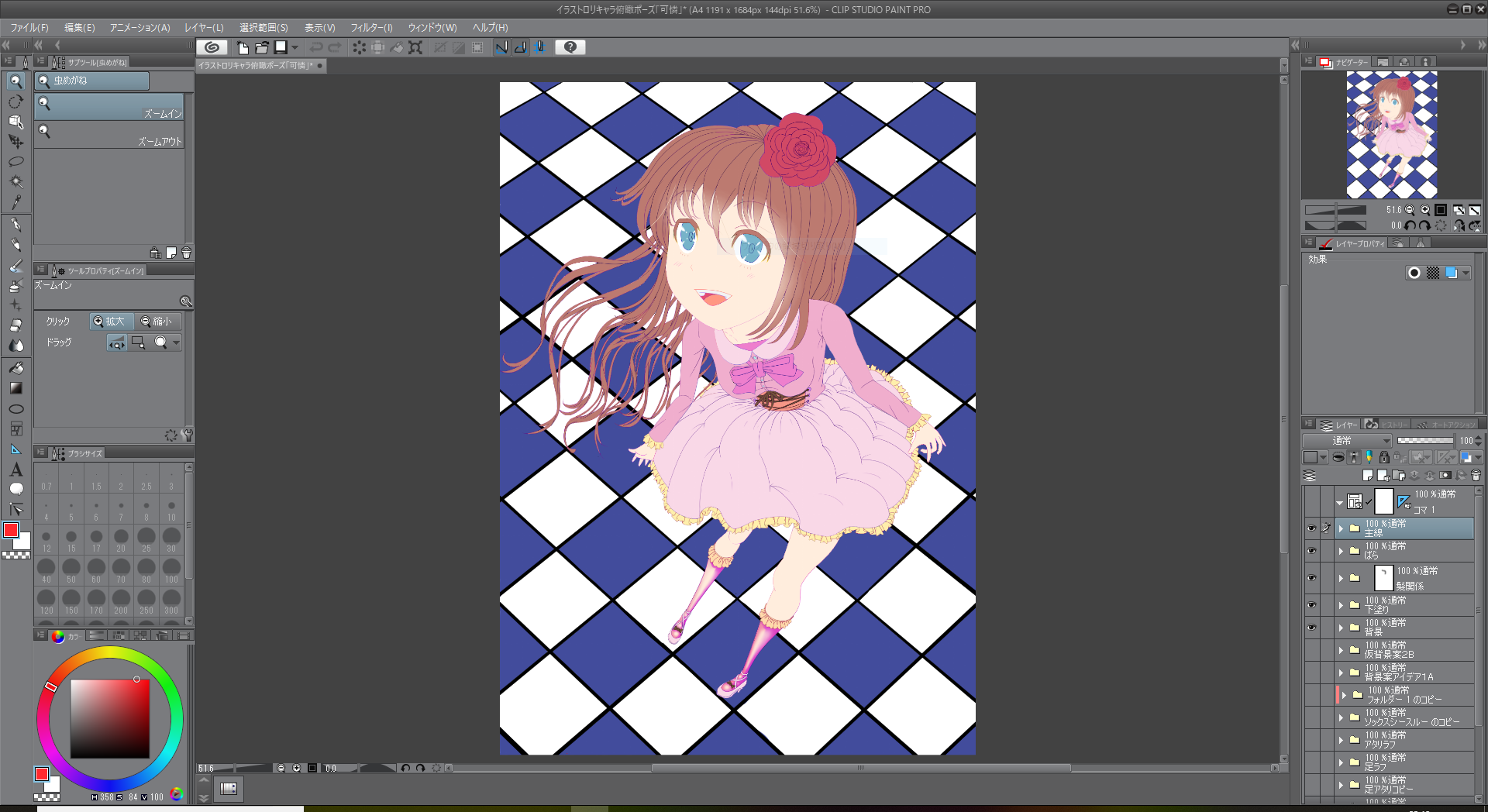Toggle Snap to Grid in command bar
The width and height of the screenshot is (1488, 812).
pyautogui.click(x=539, y=47)
